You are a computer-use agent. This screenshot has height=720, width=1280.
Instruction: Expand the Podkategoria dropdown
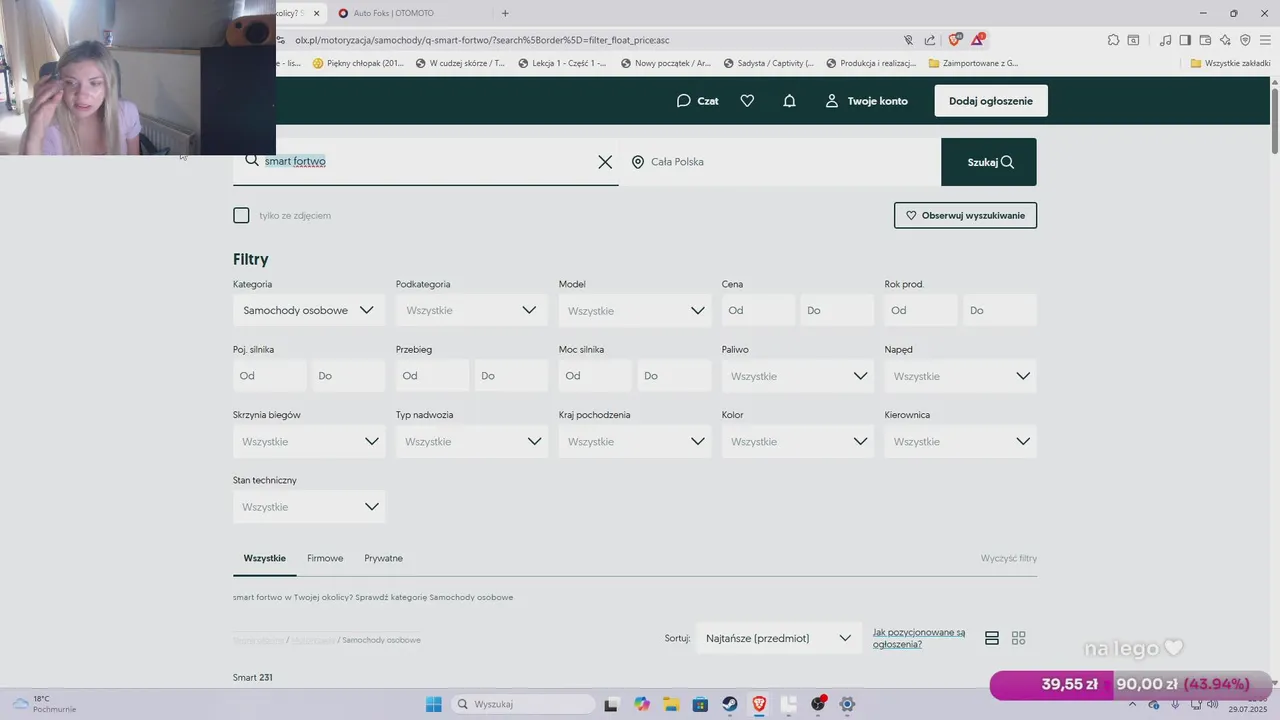tap(472, 310)
